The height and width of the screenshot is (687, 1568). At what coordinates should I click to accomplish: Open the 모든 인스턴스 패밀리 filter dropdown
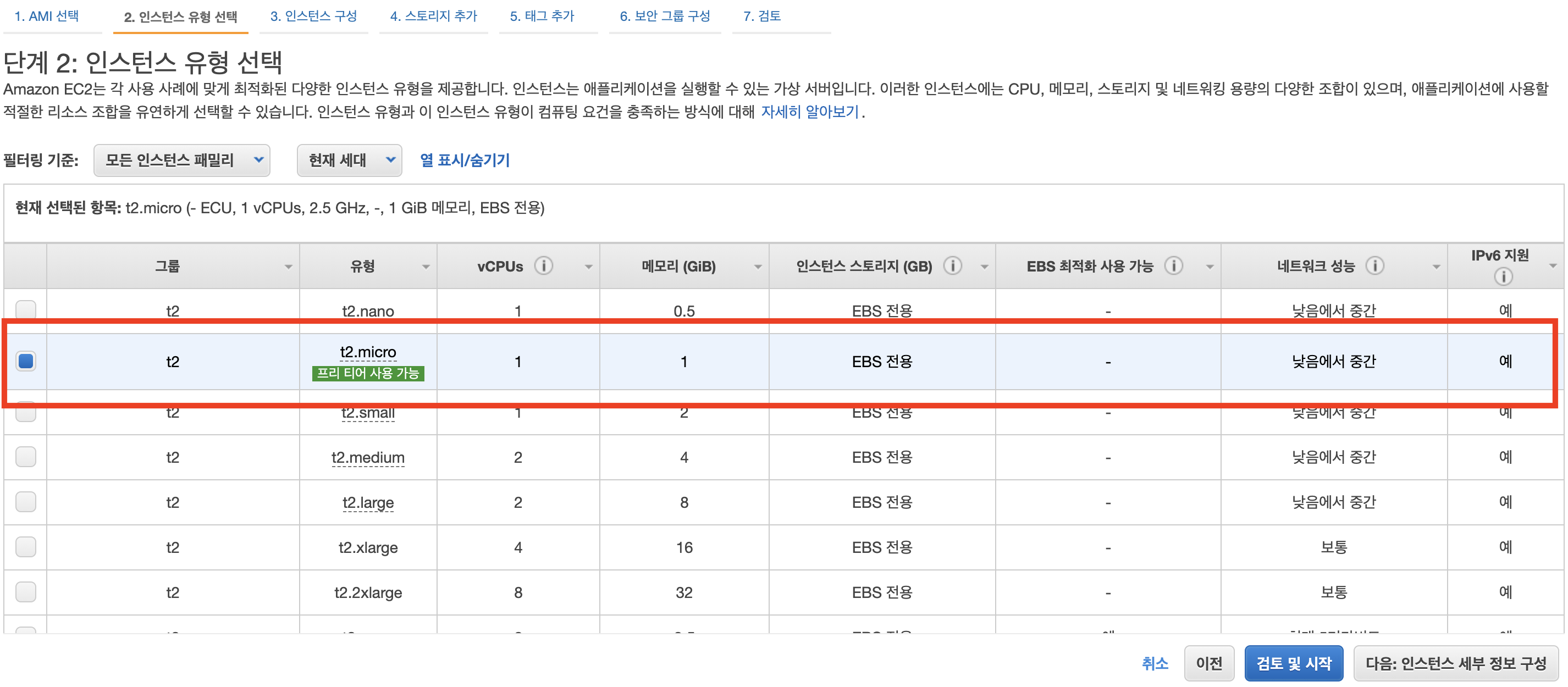(x=181, y=160)
